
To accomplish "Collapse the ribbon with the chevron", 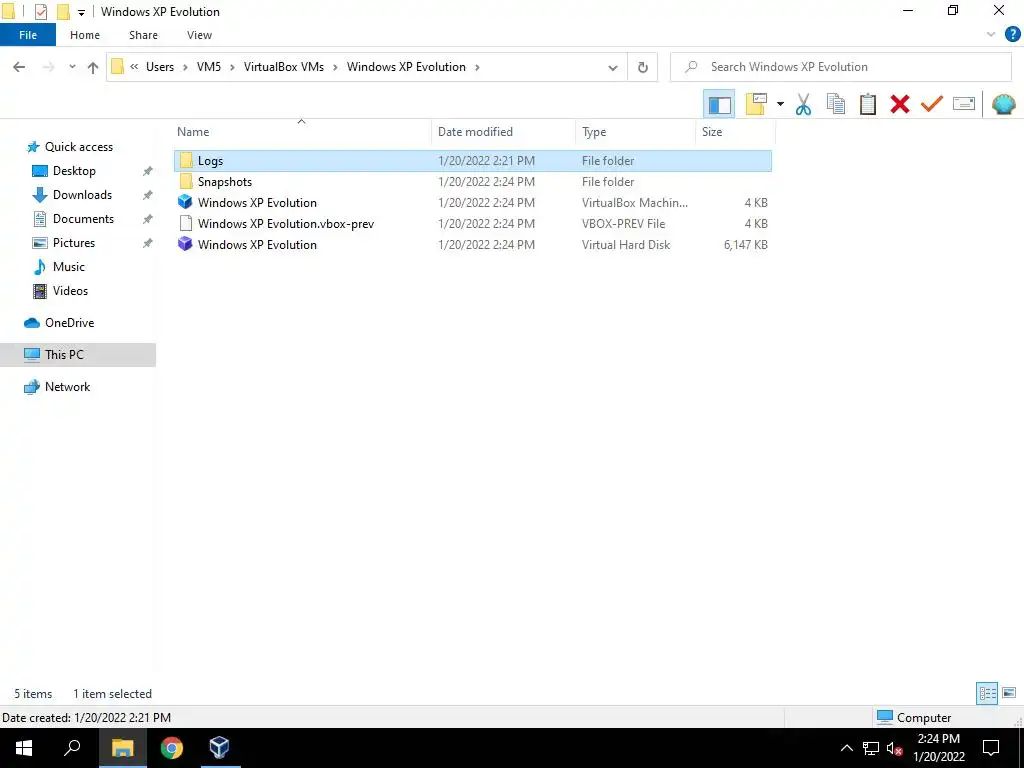I will tap(991, 35).
